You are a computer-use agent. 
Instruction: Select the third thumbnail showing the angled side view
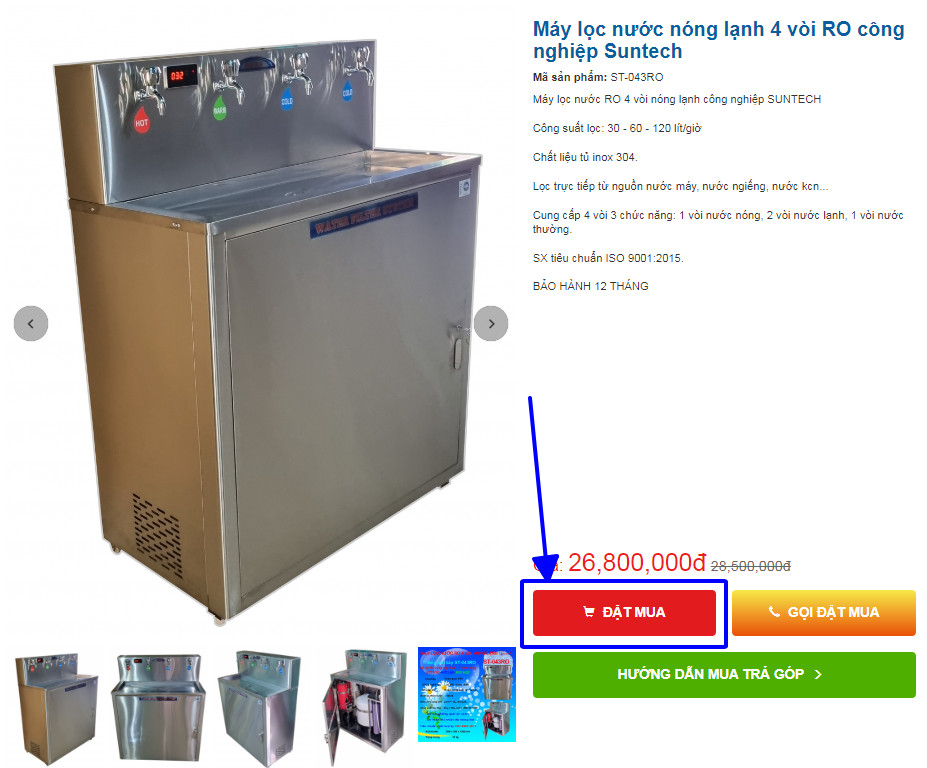[259, 707]
